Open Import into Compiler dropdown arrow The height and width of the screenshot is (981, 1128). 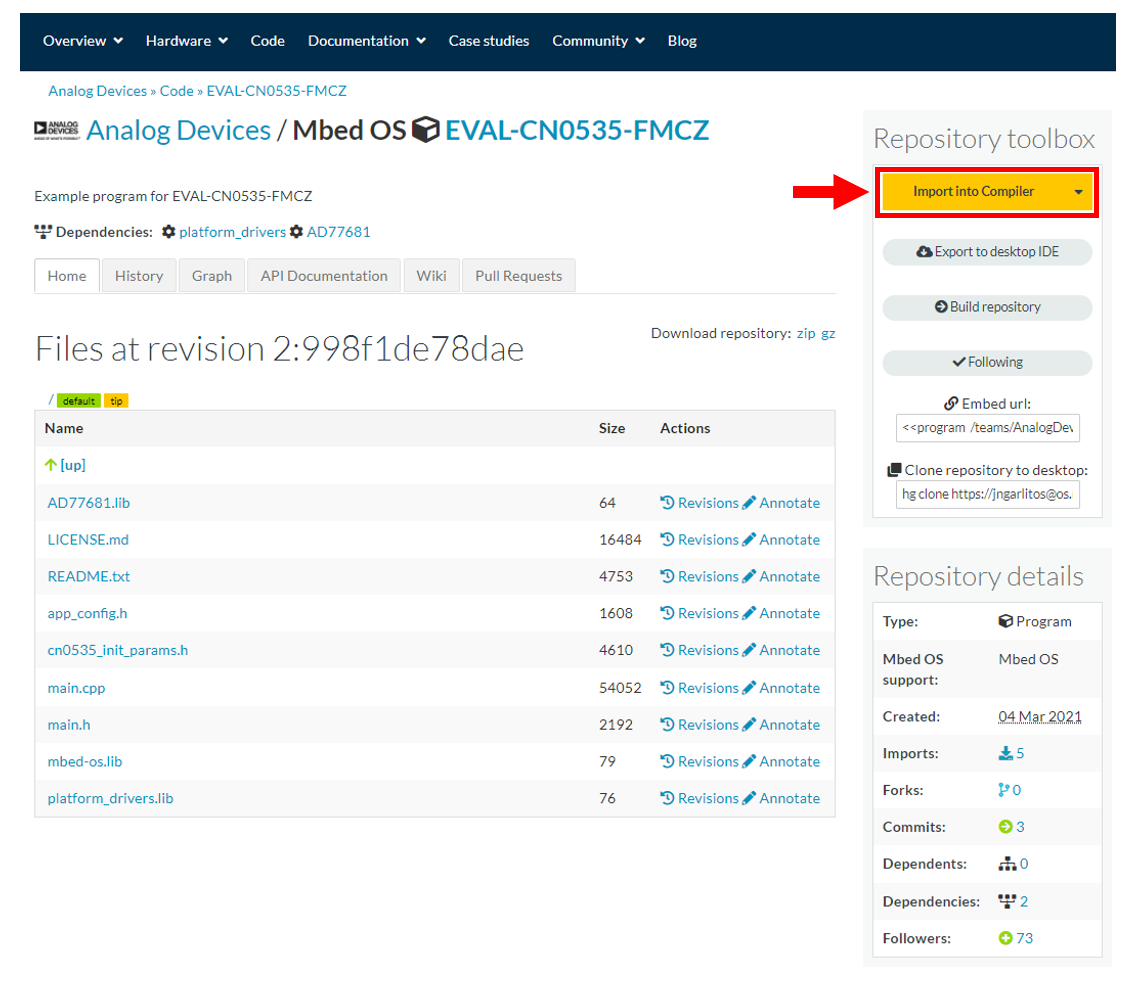tap(1078, 192)
